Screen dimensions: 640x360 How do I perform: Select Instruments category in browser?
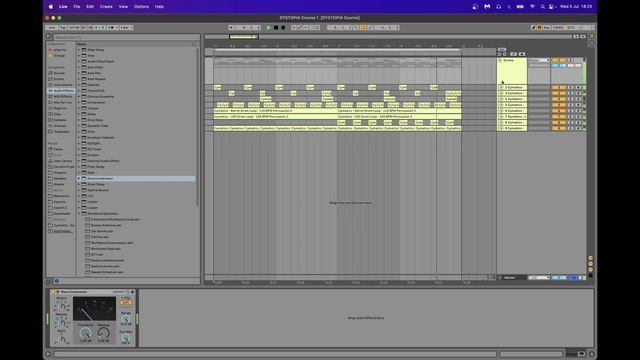click(x=62, y=85)
